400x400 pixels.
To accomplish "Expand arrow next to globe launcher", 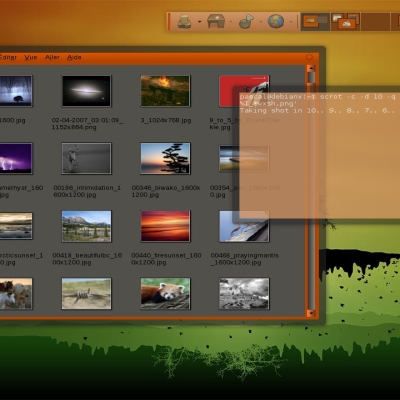I will pos(291,22).
